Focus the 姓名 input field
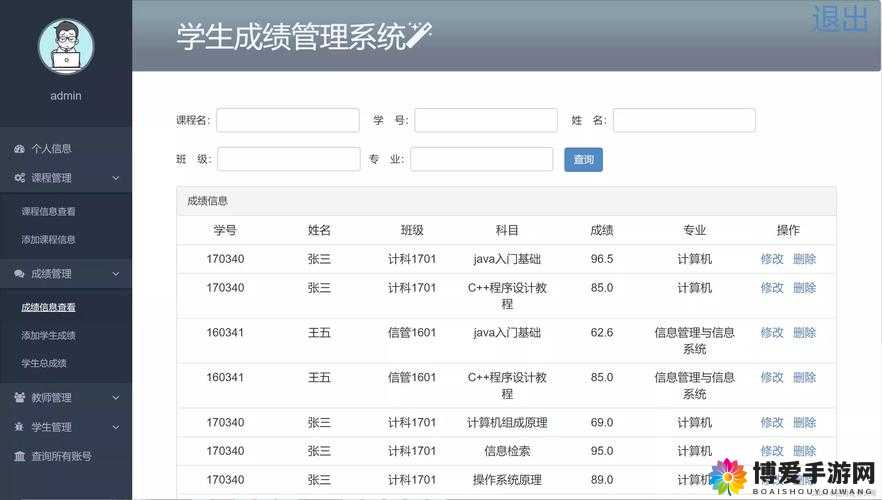Image resolution: width=882 pixels, height=500 pixels. pos(684,120)
